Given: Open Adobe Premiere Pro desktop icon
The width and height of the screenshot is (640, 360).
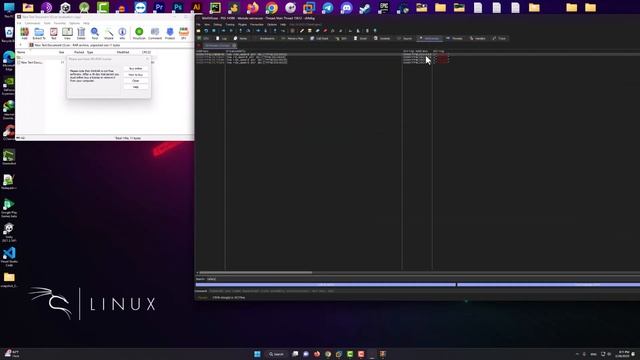Looking at the screenshot, I should [x=159, y=7].
